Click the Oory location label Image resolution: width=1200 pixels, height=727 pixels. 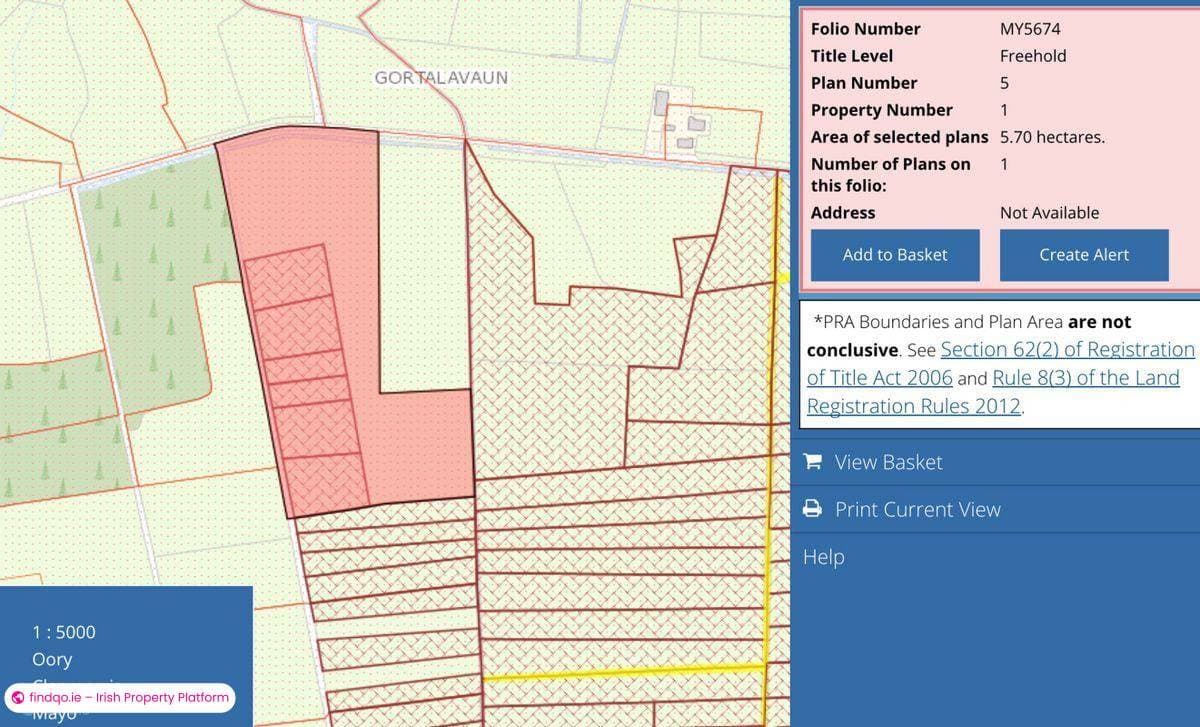pyautogui.click(x=52, y=660)
